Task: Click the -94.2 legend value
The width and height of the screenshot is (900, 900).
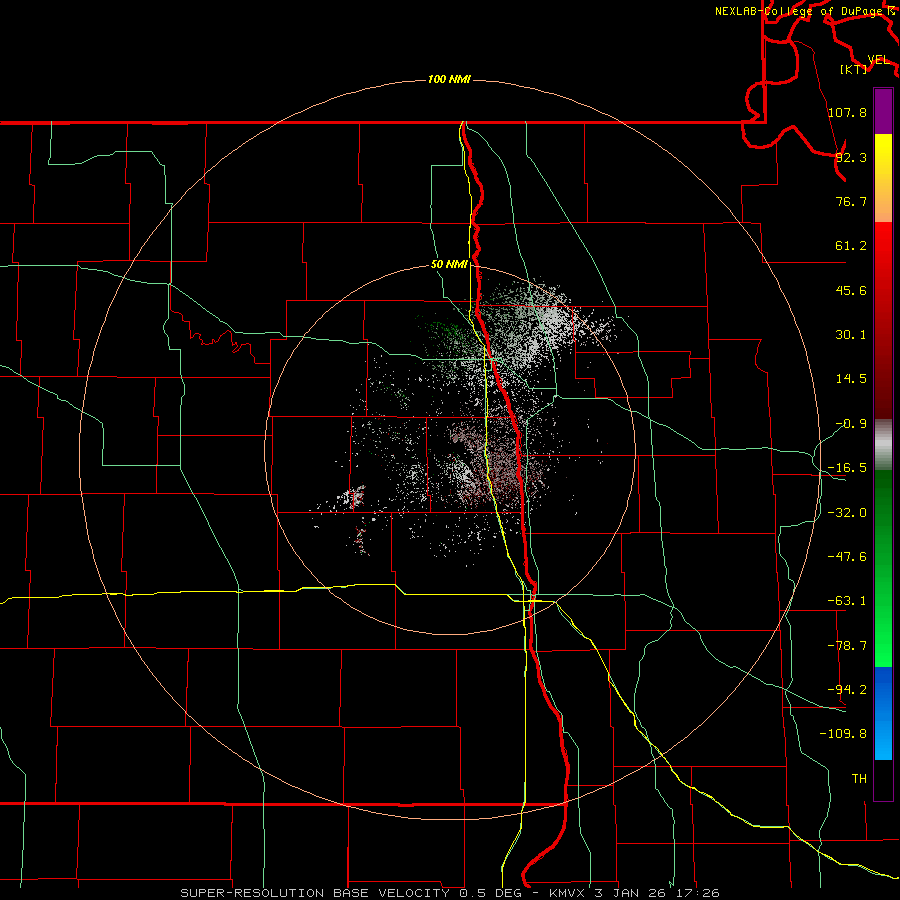Action: pyautogui.click(x=847, y=689)
